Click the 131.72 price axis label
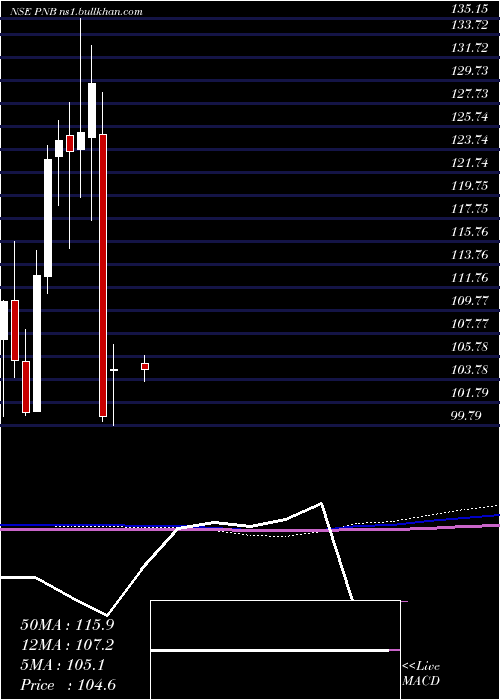Image resolution: width=500 pixels, height=700 pixels. coord(470,48)
